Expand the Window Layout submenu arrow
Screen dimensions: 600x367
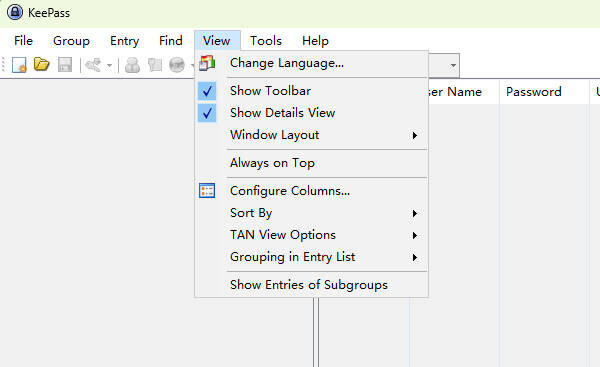pos(415,135)
